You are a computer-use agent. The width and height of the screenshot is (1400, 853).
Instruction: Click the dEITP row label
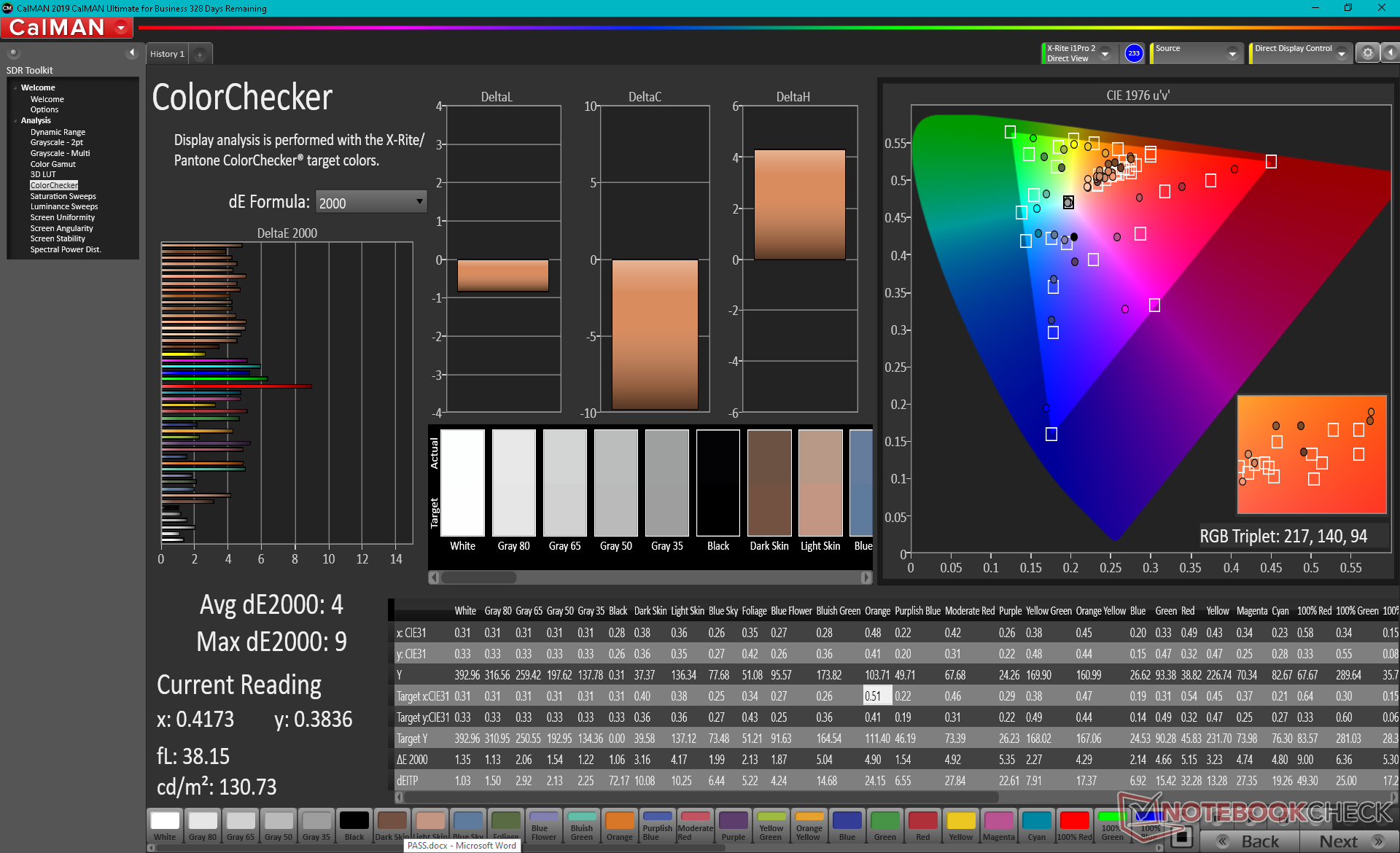pyautogui.click(x=408, y=781)
